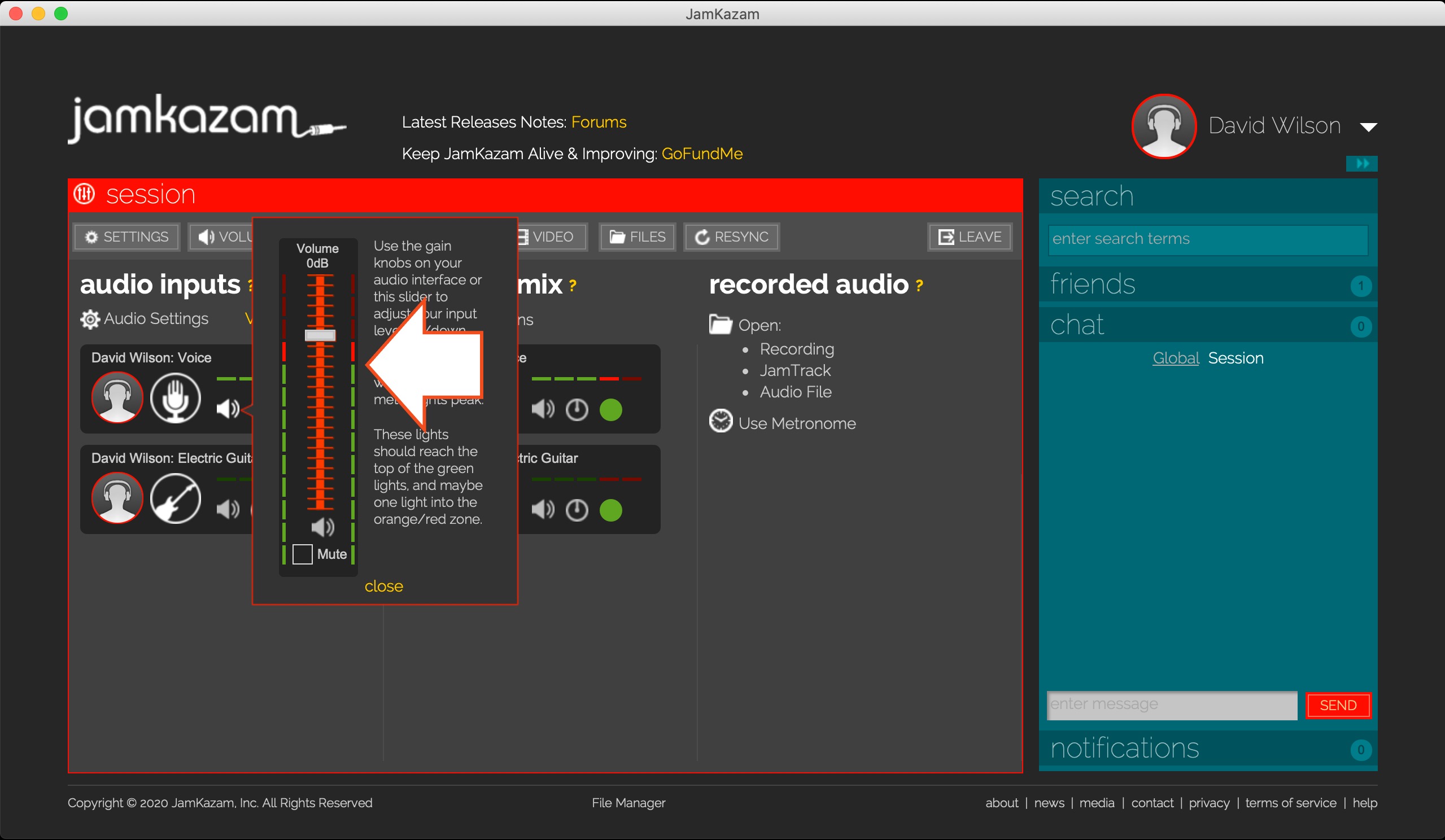Image resolution: width=1445 pixels, height=840 pixels.
Task: Click mix speaker icon on Voice track
Action: point(543,409)
